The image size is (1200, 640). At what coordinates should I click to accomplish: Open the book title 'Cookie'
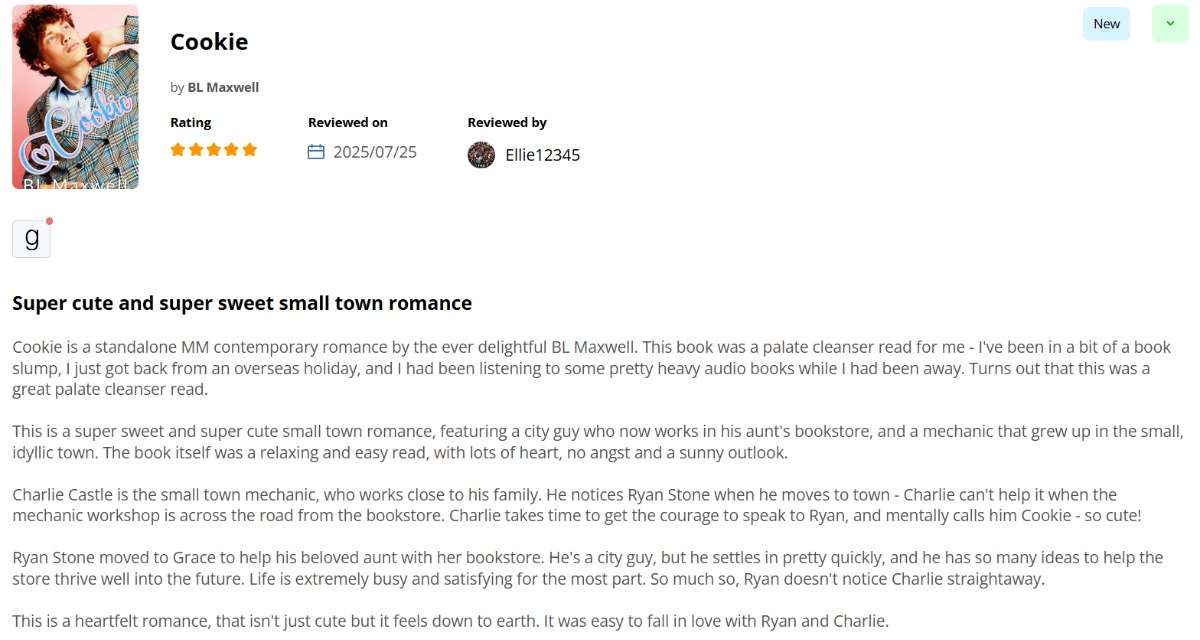coord(209,42)
